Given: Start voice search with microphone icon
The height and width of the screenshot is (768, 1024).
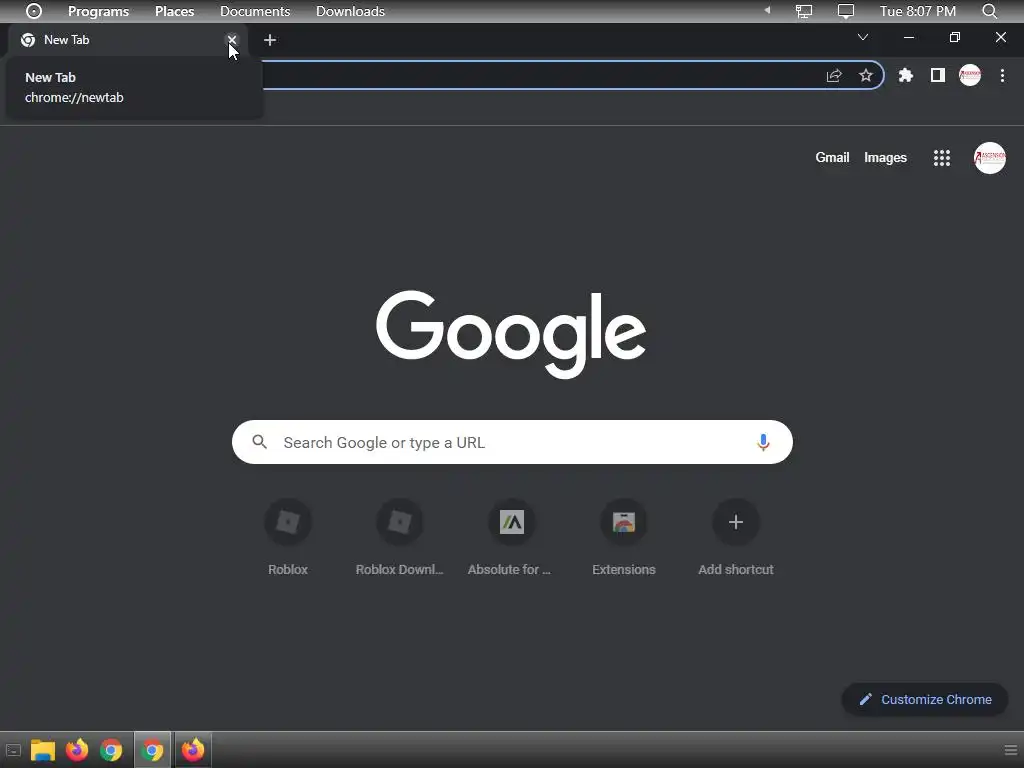Looking at the screenshot, I should 763,442.
